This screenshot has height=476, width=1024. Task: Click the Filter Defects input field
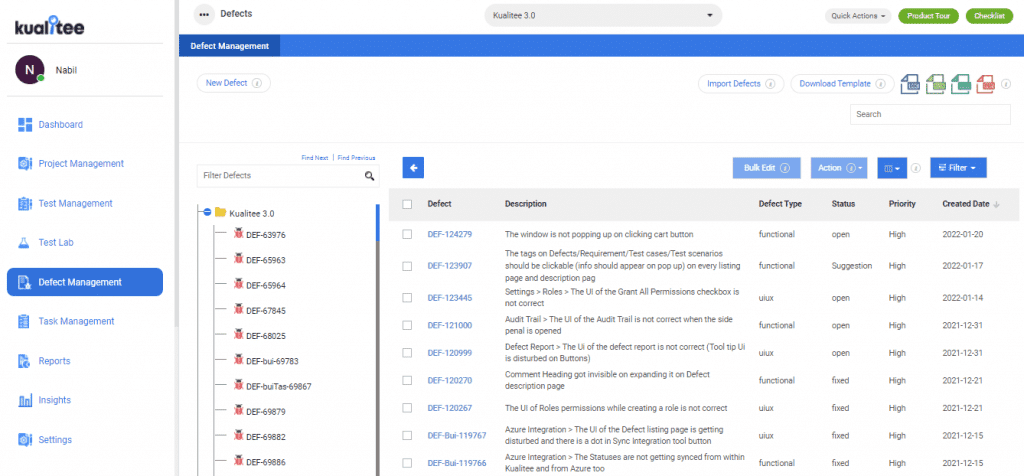pyautogui.click(x=288, y=176)
